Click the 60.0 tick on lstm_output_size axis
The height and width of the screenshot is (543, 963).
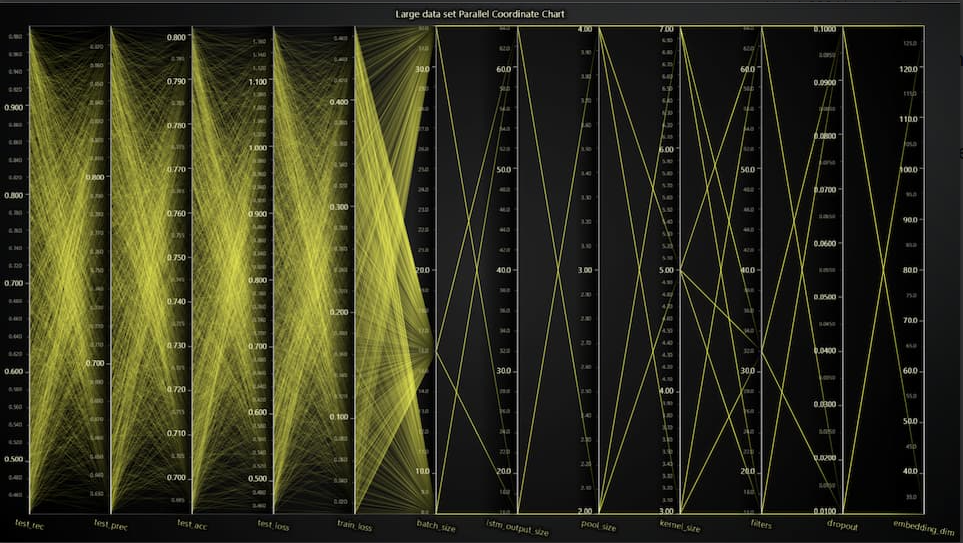pos(504,69)
